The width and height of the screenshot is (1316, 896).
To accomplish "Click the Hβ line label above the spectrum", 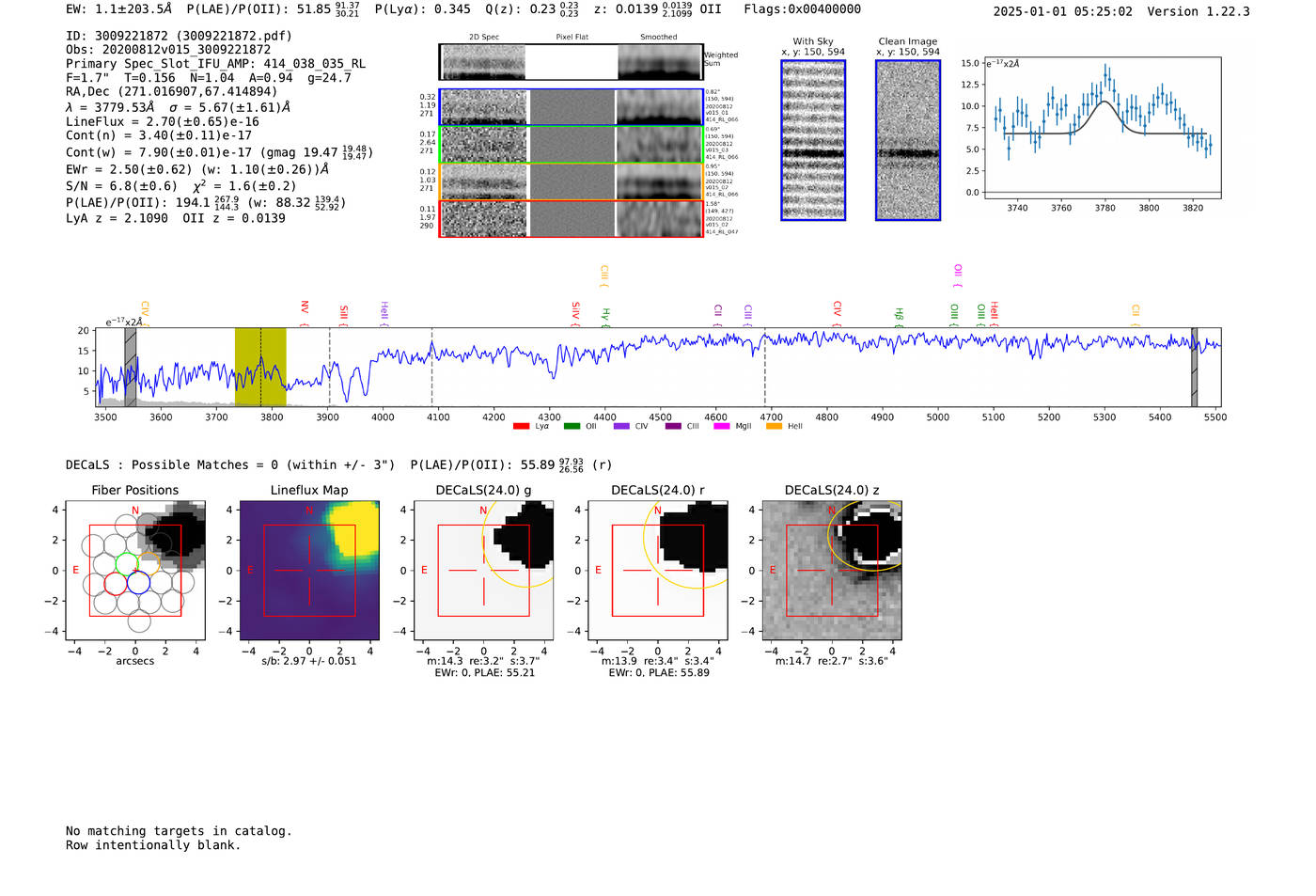I will pos(899,317).
